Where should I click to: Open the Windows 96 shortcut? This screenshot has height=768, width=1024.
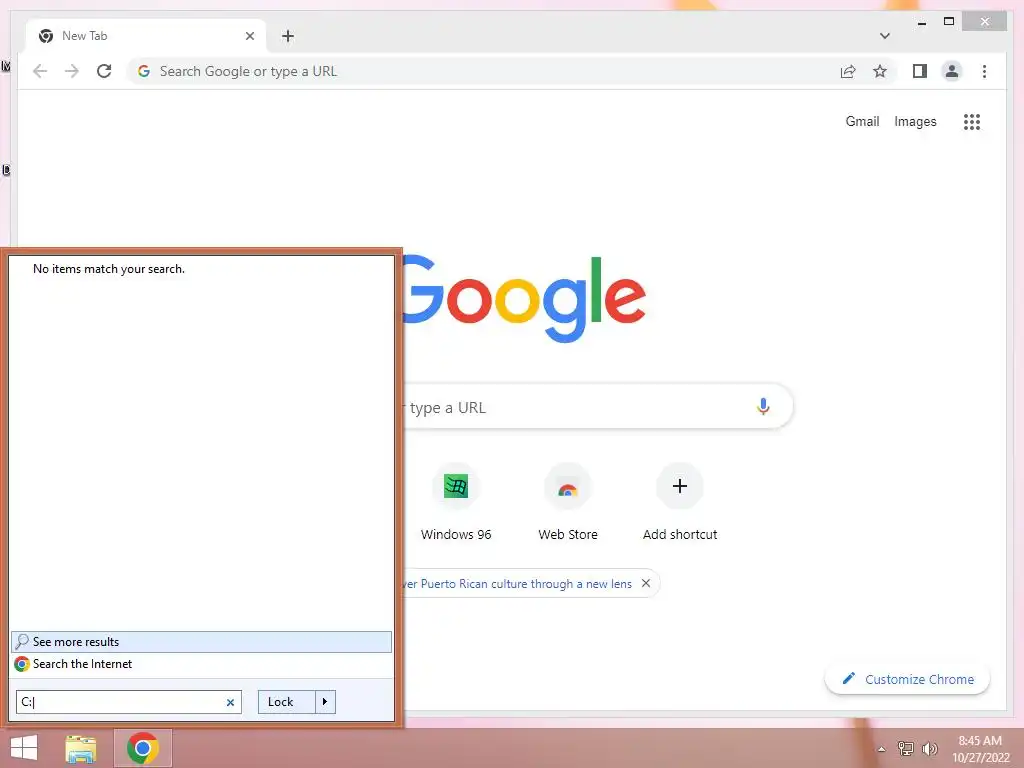pyautogui.click(x=456, y=502)
